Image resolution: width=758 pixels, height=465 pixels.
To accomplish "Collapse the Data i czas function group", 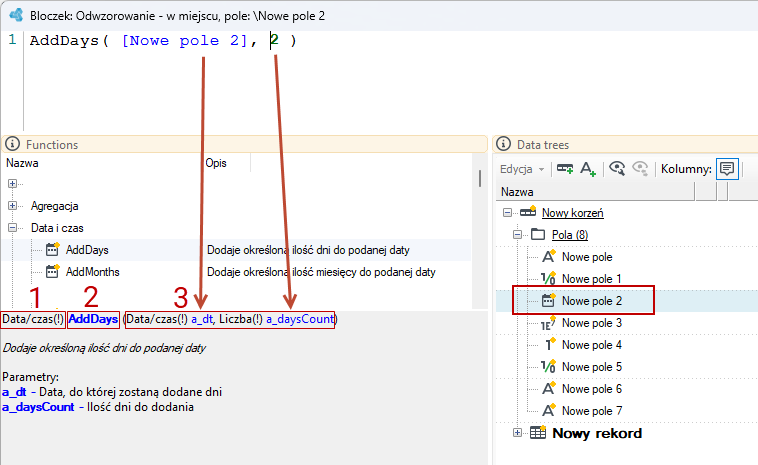I will coord(12,227).
